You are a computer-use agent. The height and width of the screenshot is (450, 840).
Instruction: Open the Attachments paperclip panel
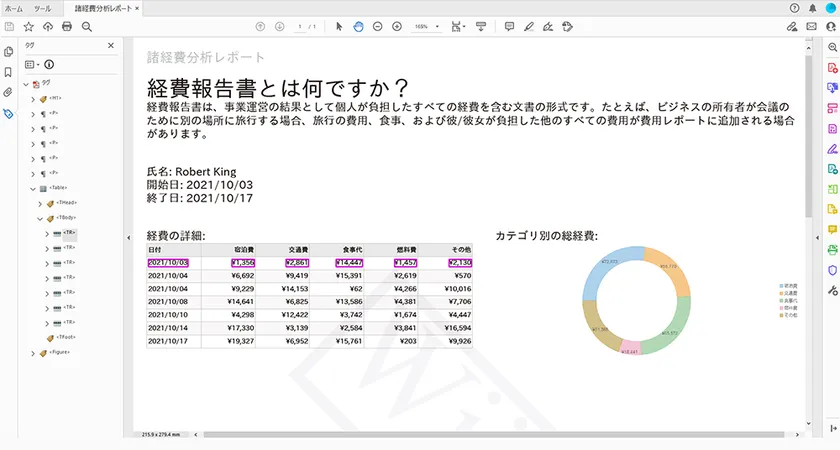tap(8, 92)
